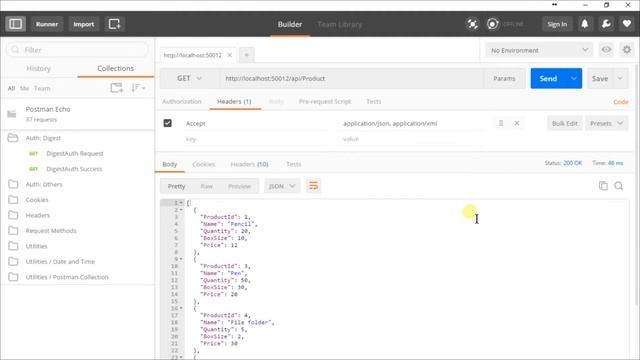
Task: Click the new header key field
Action: click(255, 139)
